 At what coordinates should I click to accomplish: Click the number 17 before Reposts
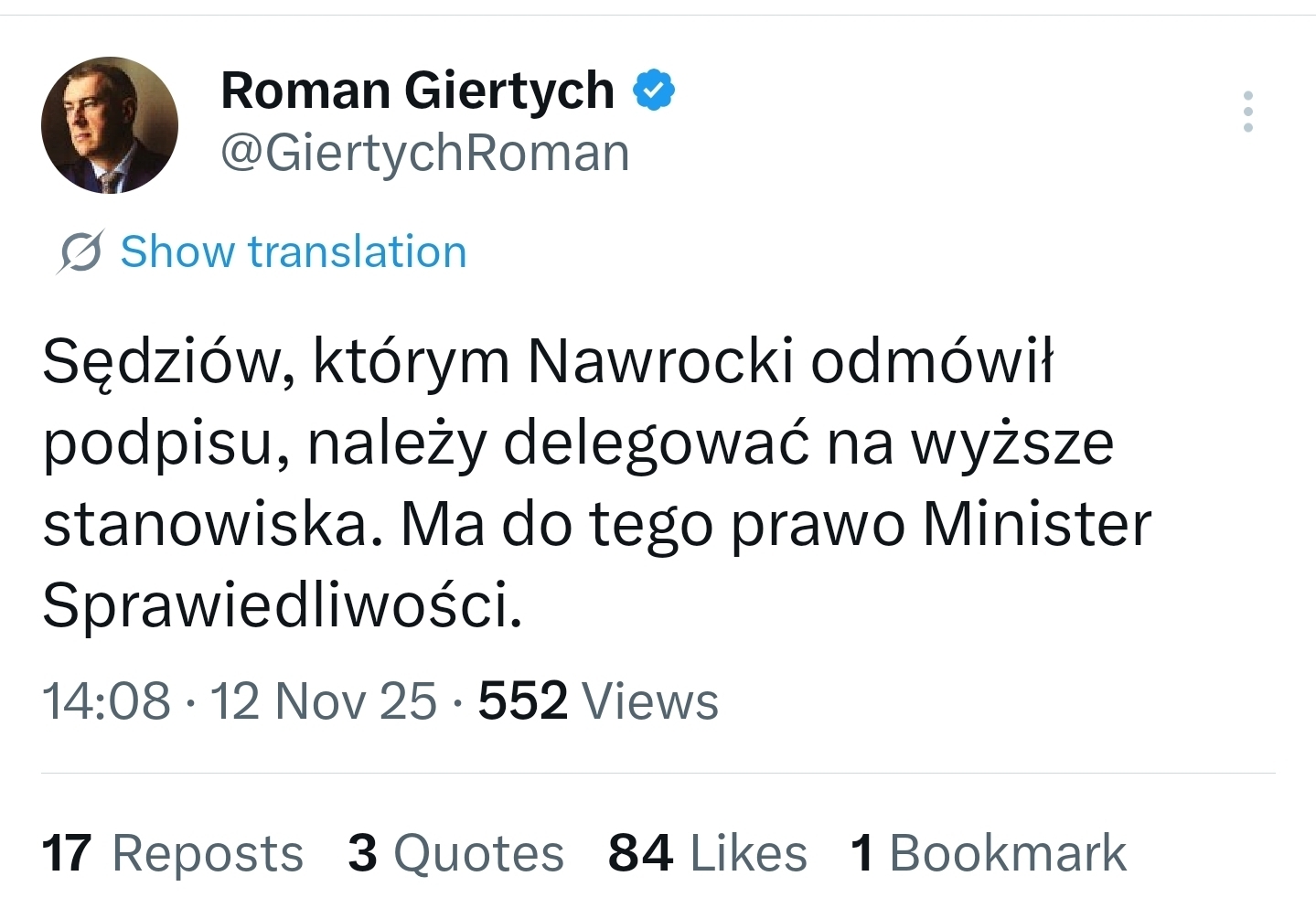[x=66, y=853]
